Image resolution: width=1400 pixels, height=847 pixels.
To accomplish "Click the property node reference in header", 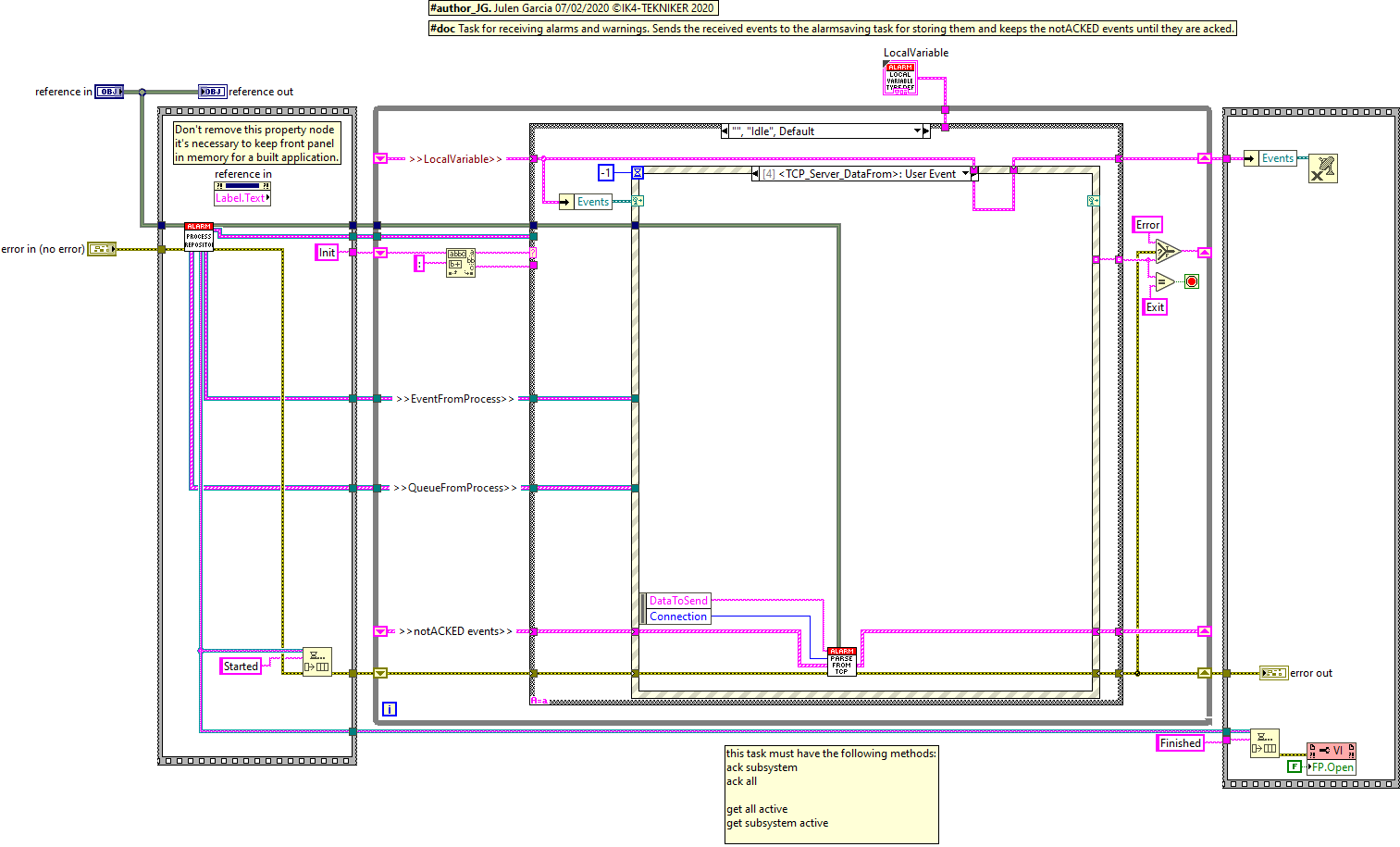I will [x=242, y=186].
